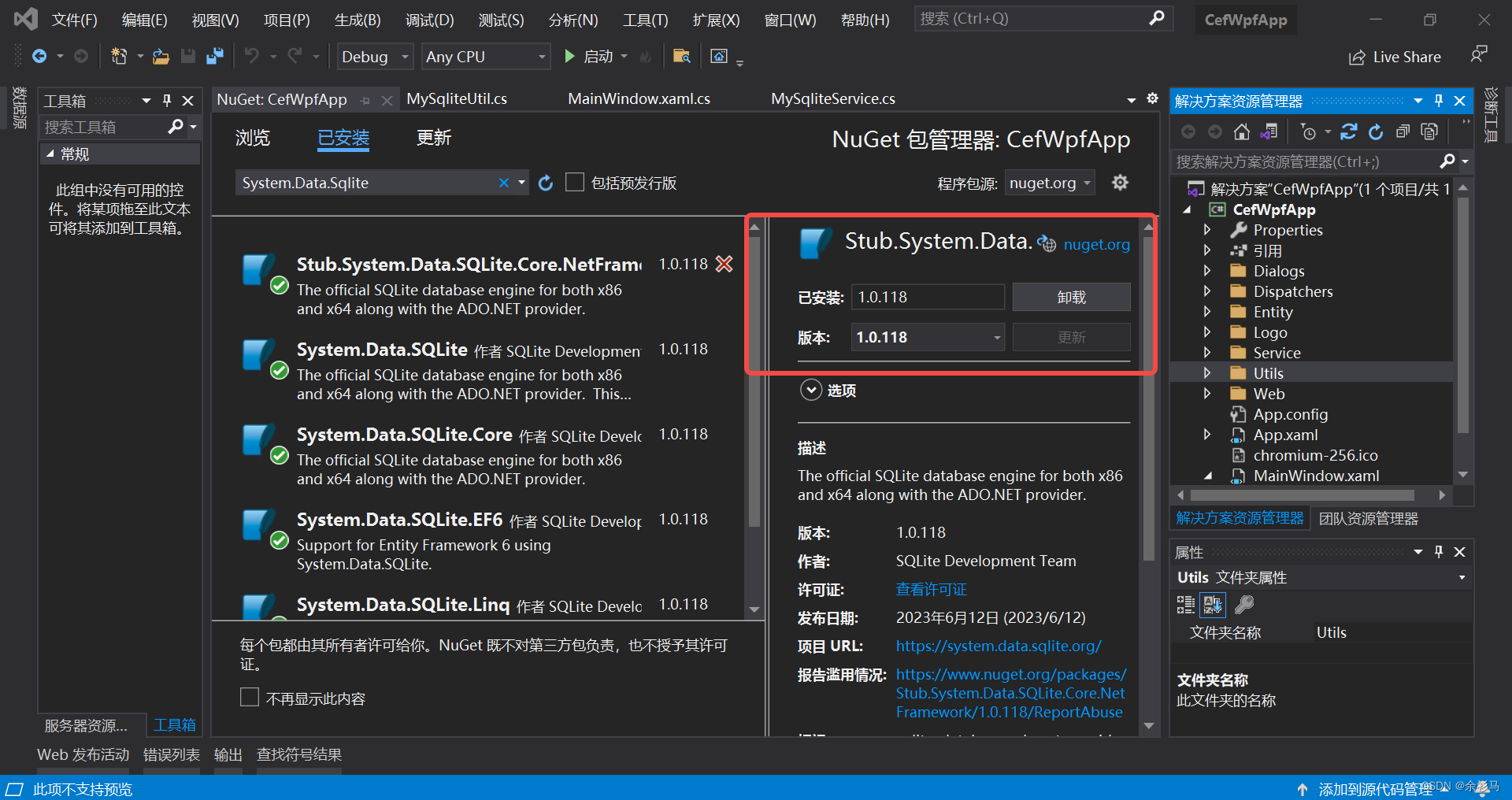Pin the 解决方案资源管理器 panel

(1439, 101)
